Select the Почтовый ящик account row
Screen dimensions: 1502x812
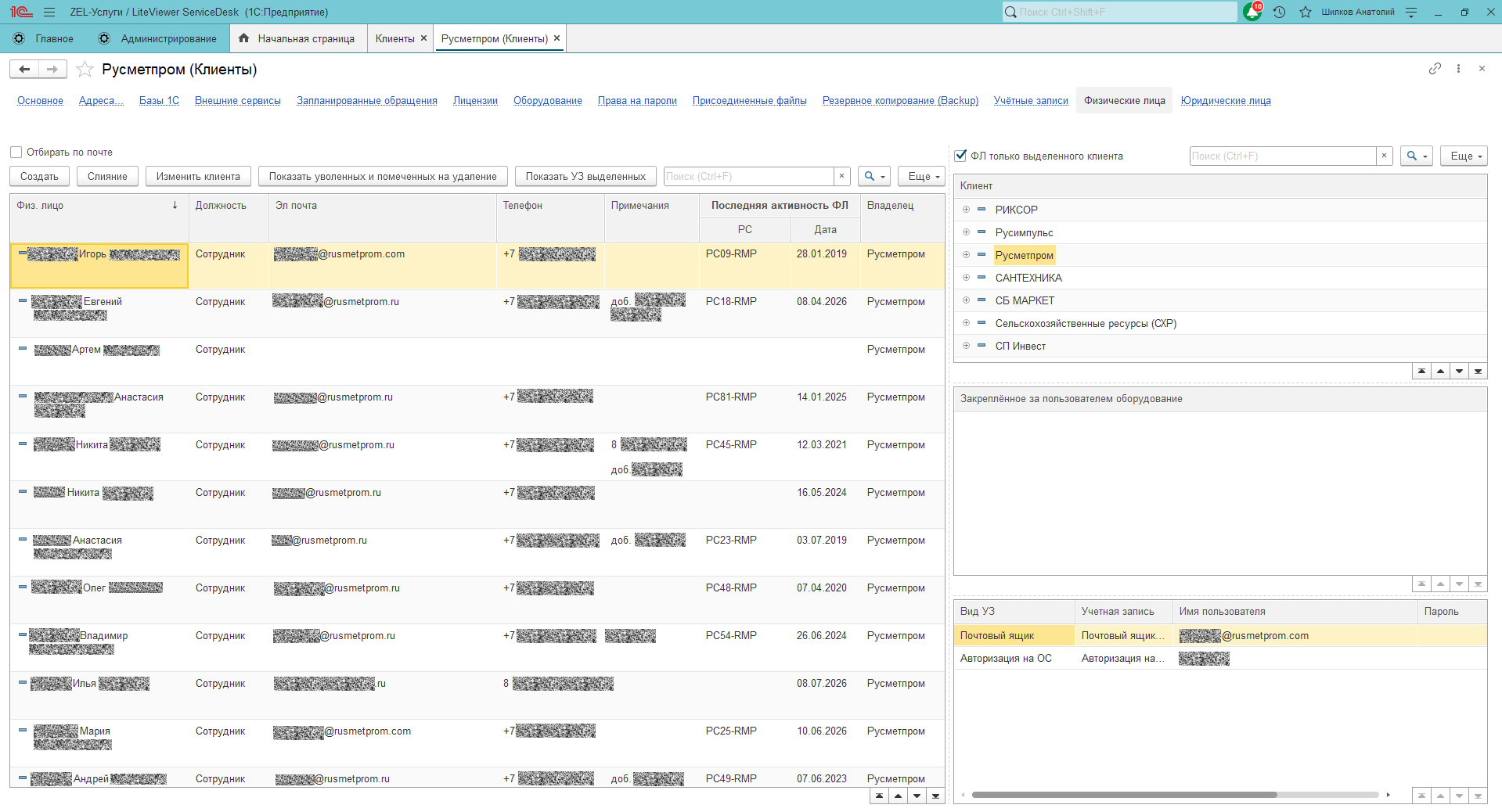pyautogui.click(x=1220, y=636)
